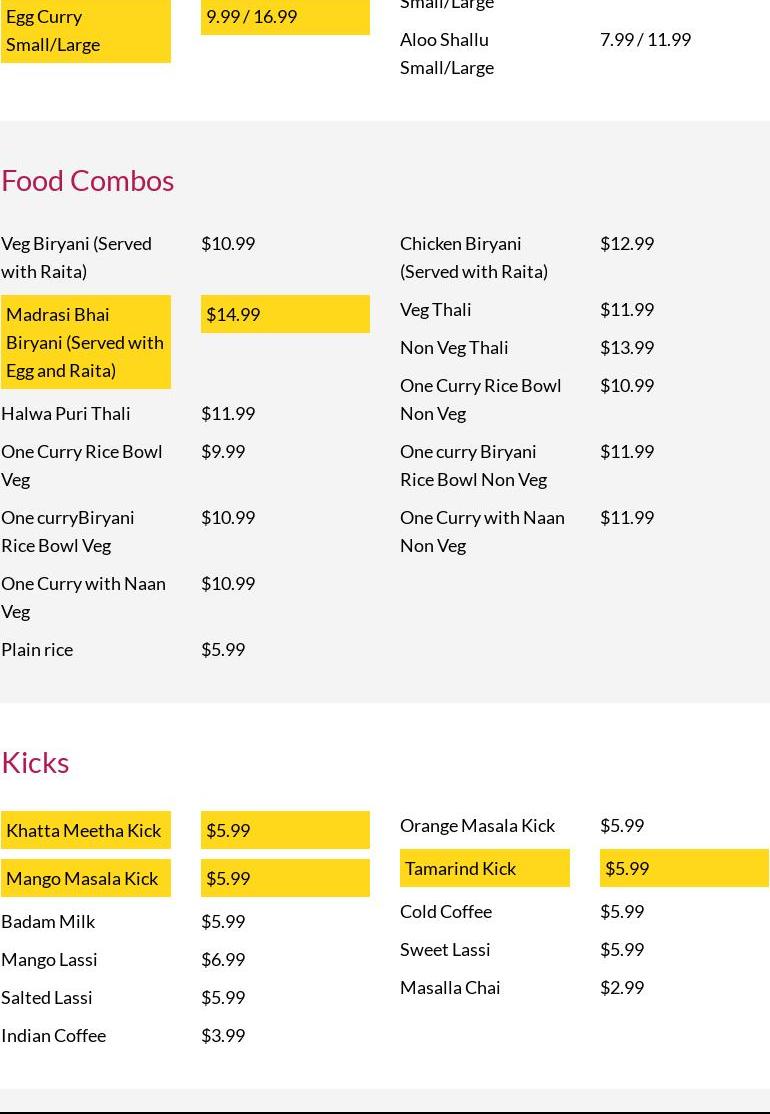Select the Khatta Meetha Kick item
The width and height of the screenshot is (770, 1114).
click(x=85, y=830)
